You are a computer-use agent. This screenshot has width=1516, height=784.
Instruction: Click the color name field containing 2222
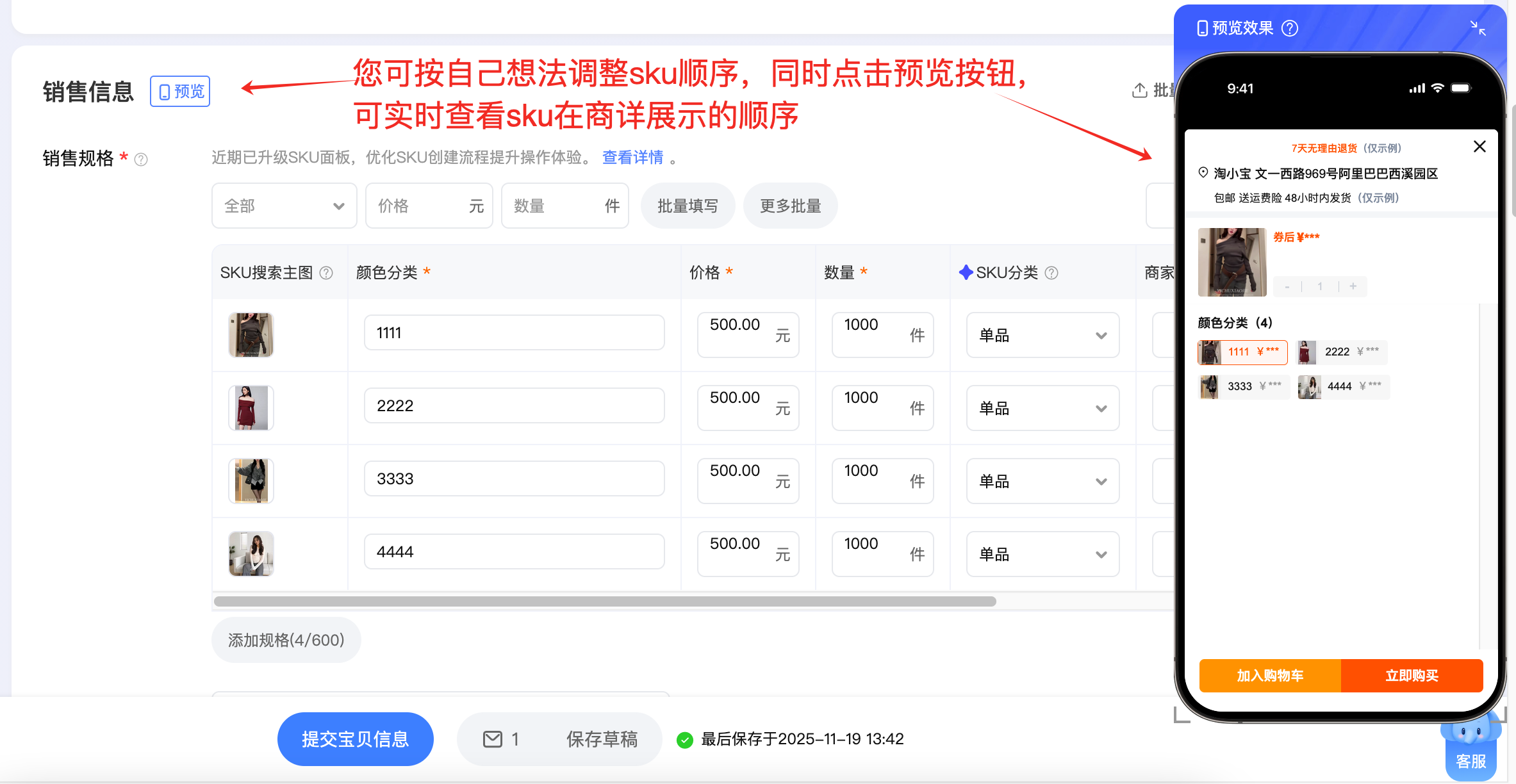pos(514,405)
